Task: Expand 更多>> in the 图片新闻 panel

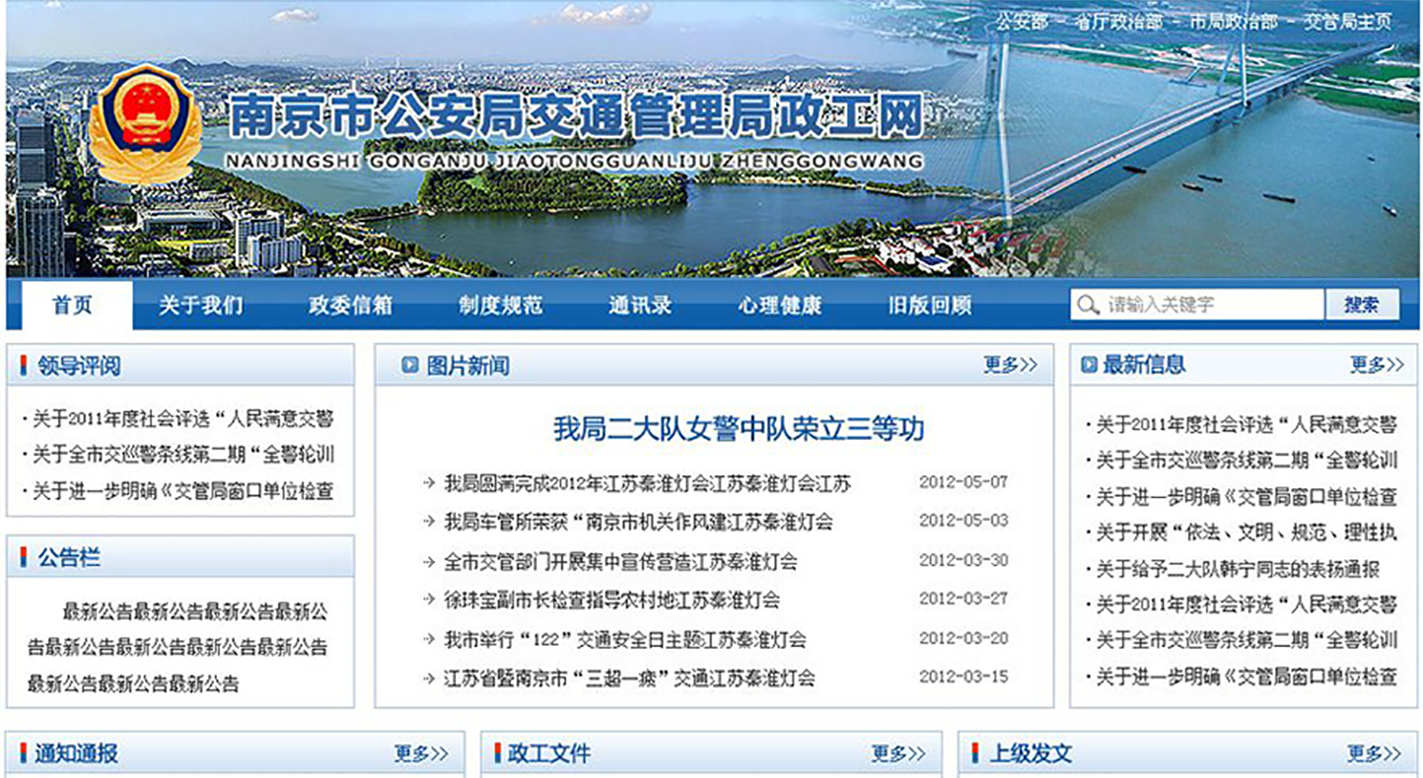Action: tap(1009, 366)
